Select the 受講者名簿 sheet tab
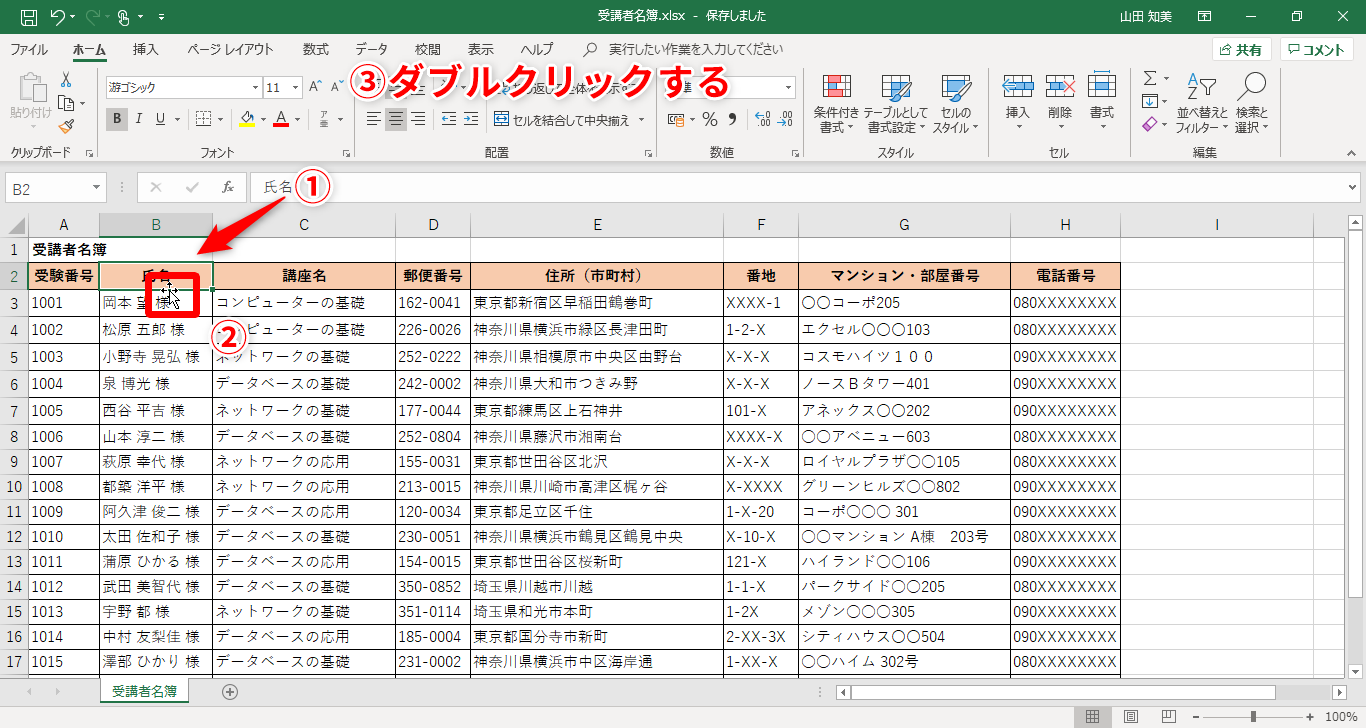Viewport: 1366px width, 728px height. pyautogui.click(x=145, y=691)
